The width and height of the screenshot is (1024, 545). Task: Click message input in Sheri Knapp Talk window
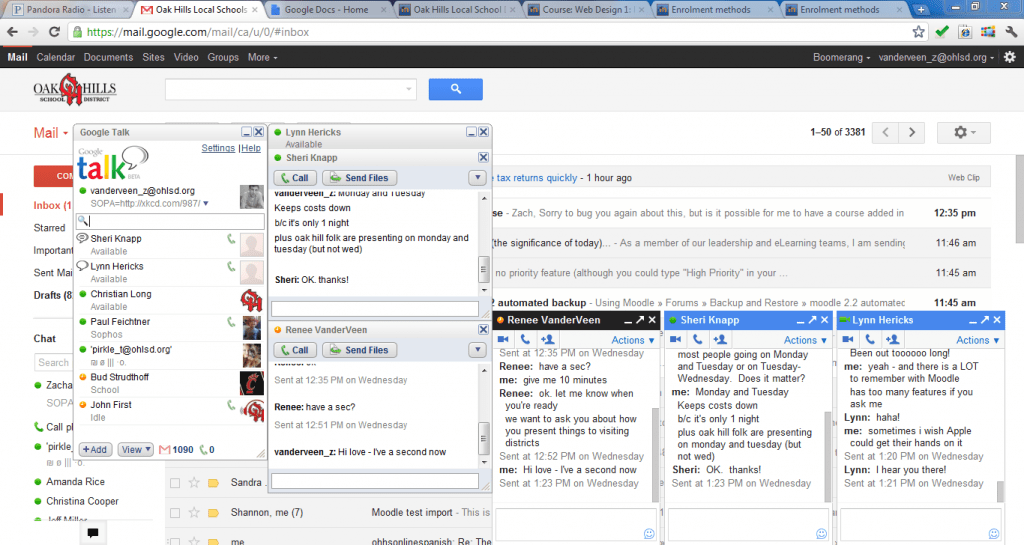(x=375, y=309)
